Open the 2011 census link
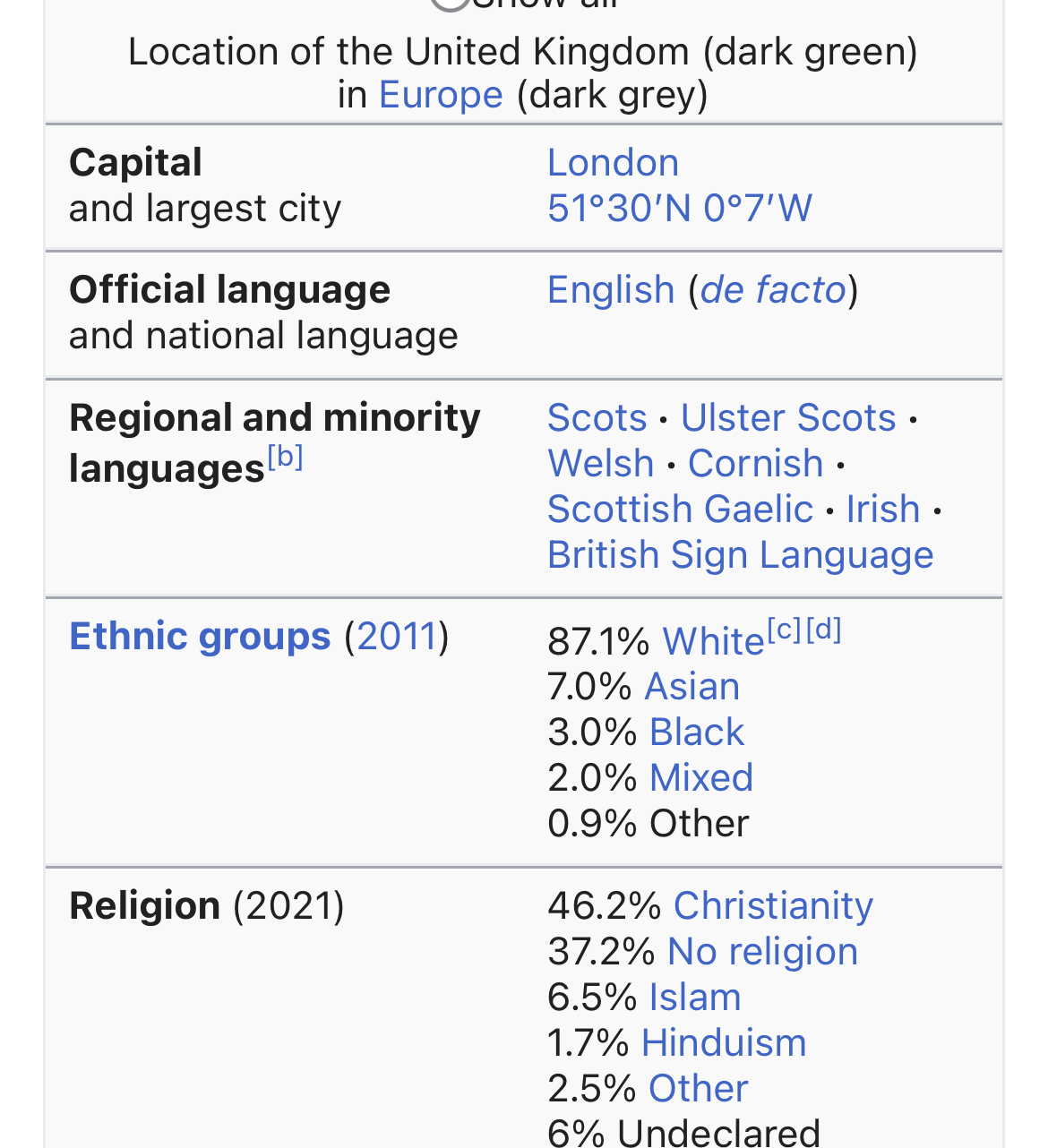 pyautogui.click(x=397, y=637)
